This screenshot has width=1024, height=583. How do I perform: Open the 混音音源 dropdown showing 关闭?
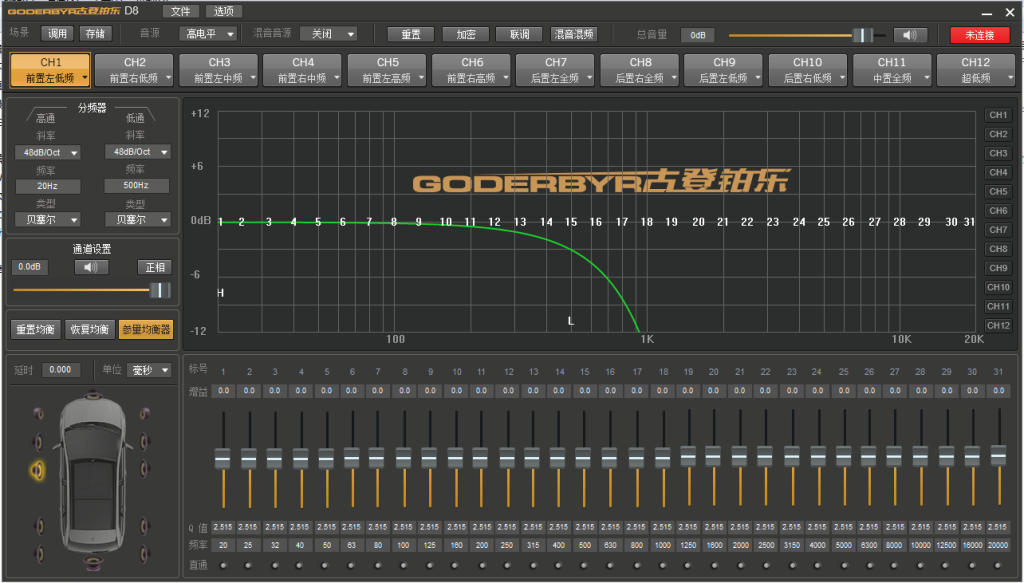[x=328, y=34]
